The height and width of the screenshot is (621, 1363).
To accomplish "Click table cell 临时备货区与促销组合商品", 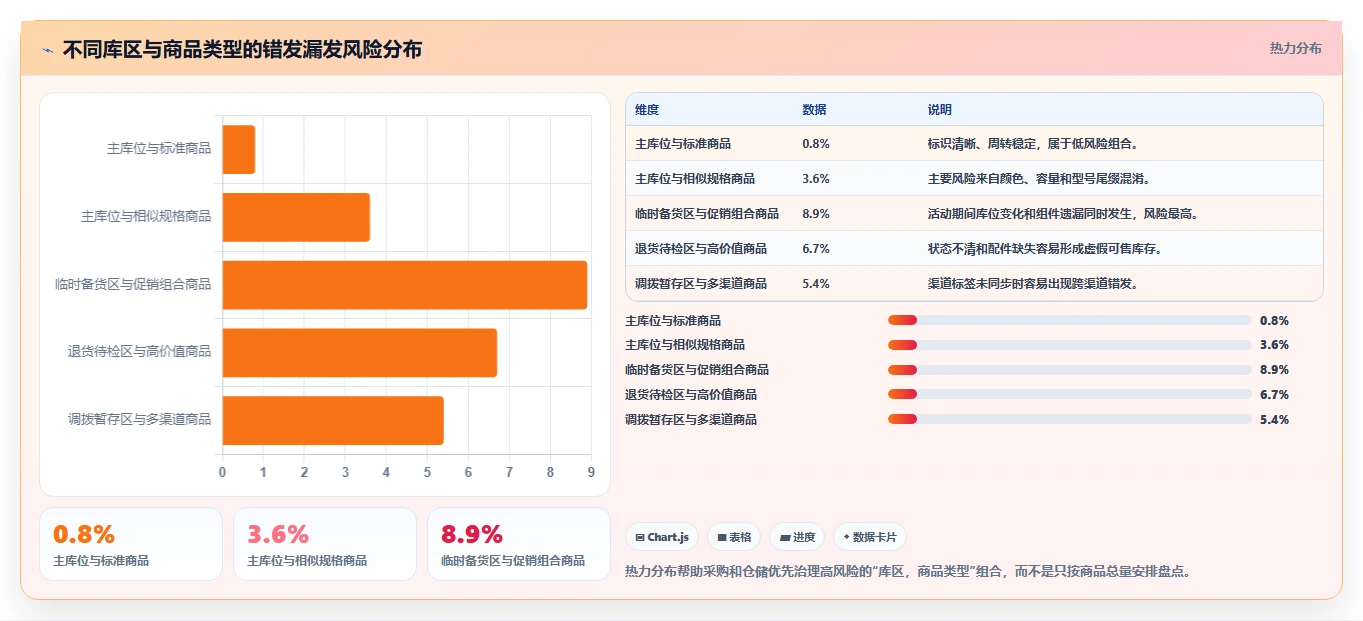I will tap(707, 214).
